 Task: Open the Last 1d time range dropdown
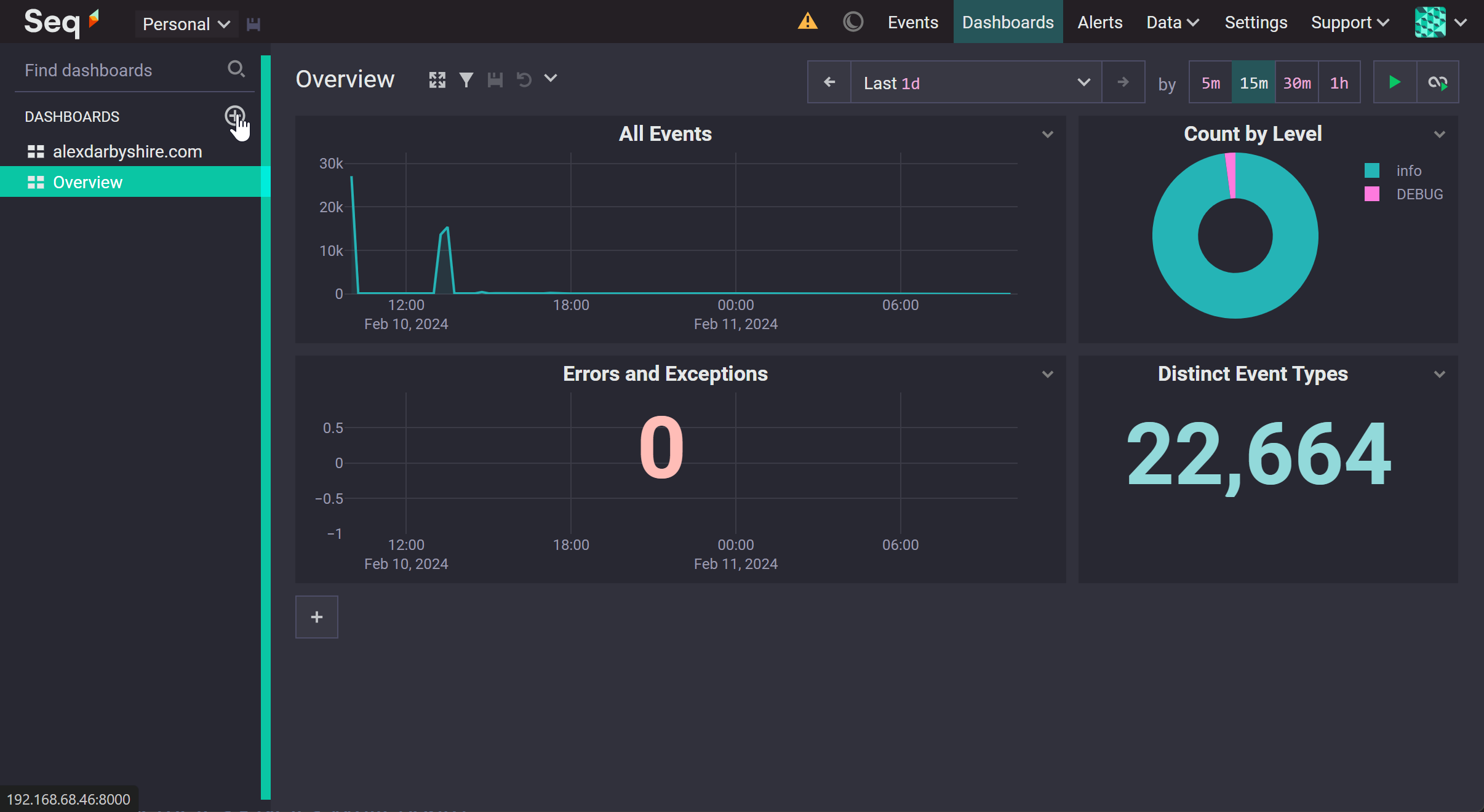976,82
